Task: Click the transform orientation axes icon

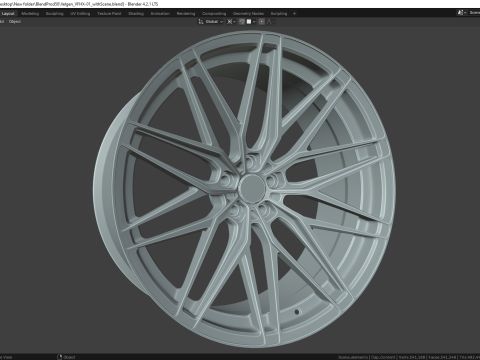Action: click(201, 22)
